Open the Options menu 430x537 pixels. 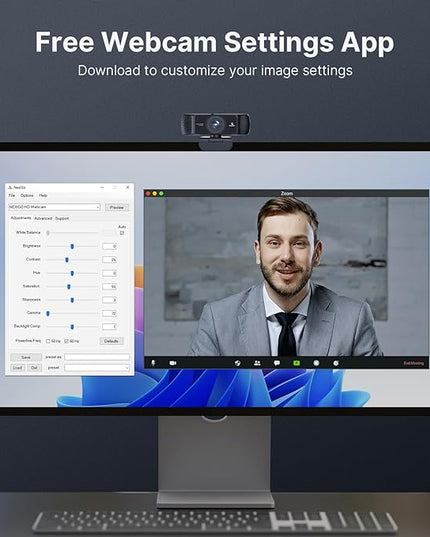click(x=27, y=195)
